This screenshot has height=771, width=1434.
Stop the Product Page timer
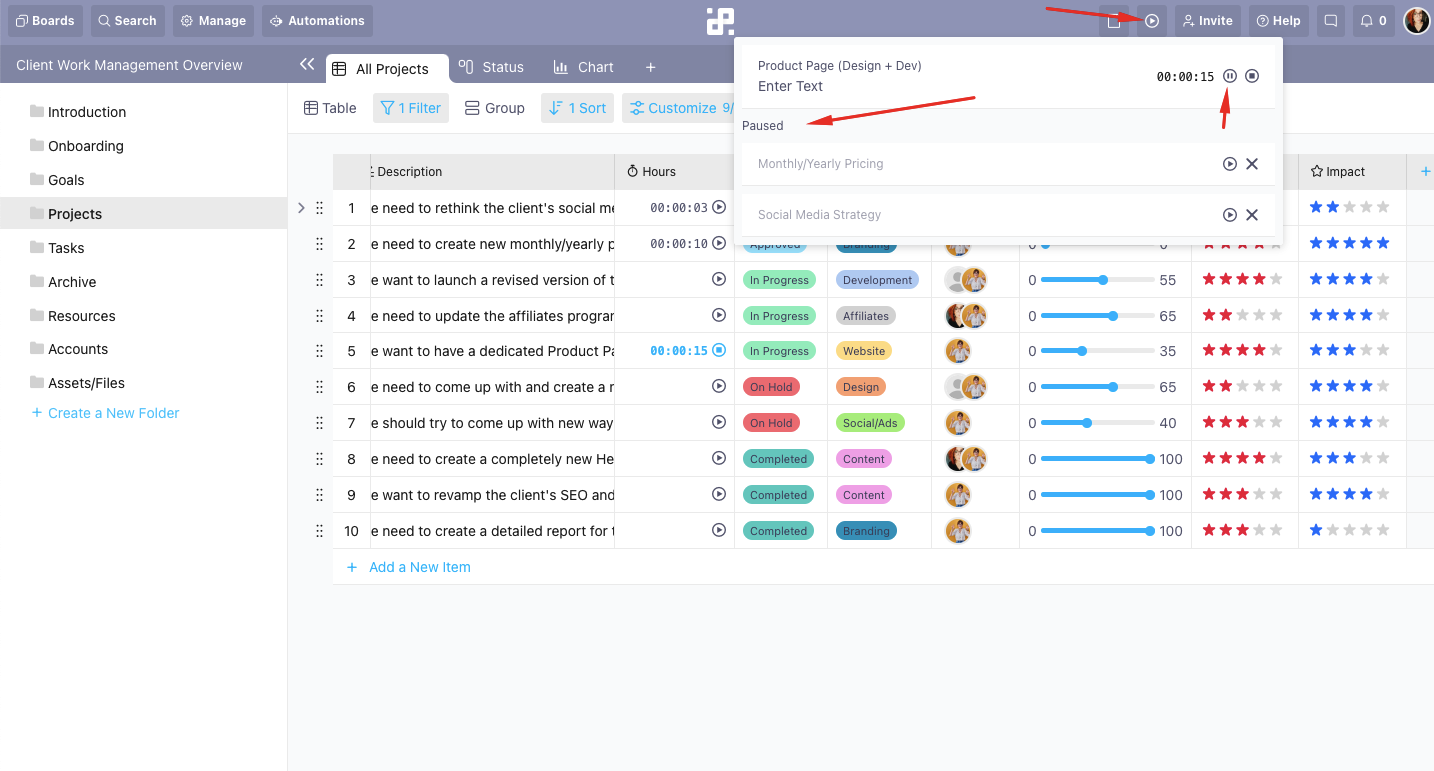tap(1252, 75)
